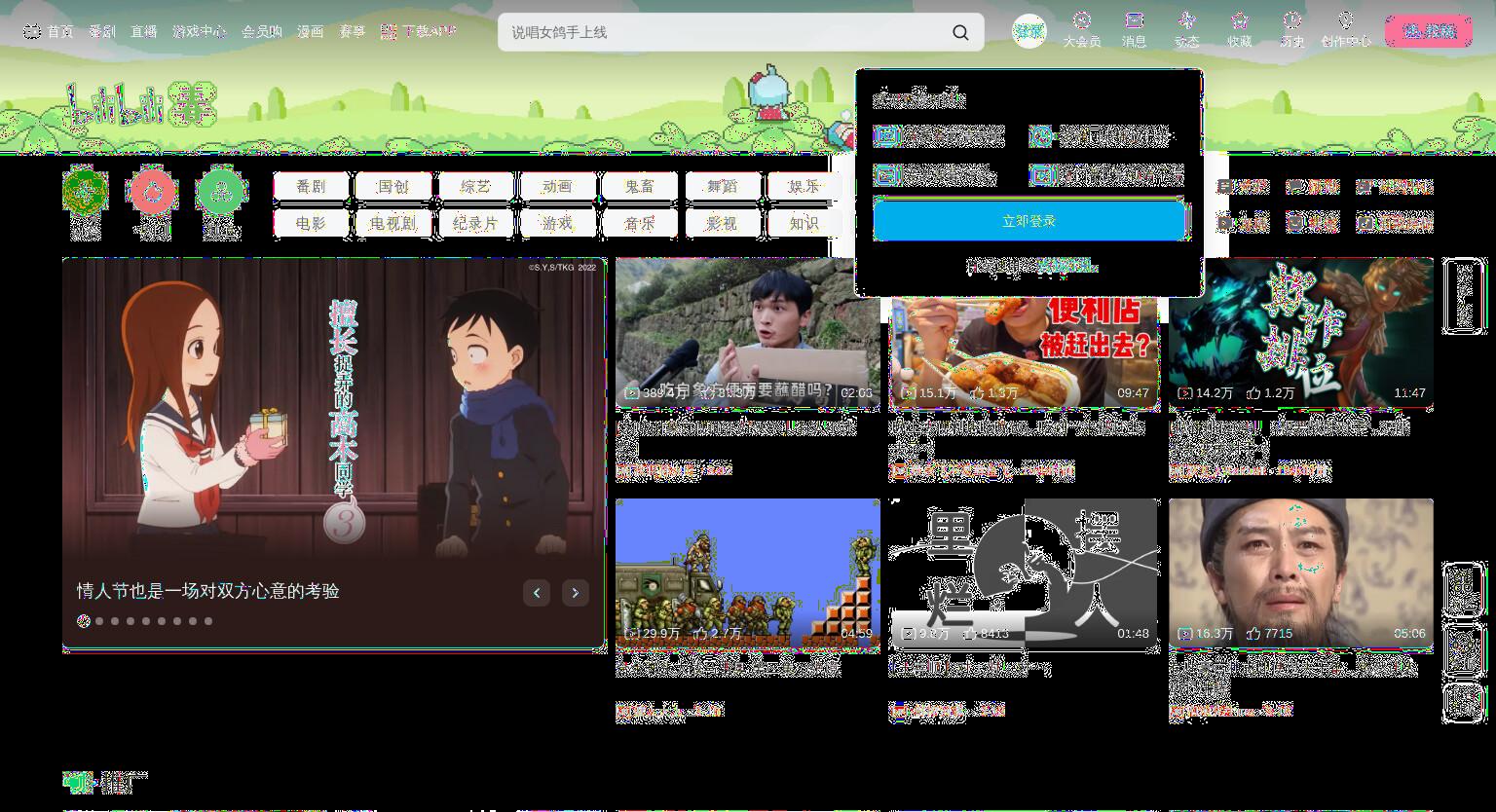The width and height of the screenshot is (1496, 812).
Task: Open the 高木同学 anime carousel banner
Action: click(333, 453)
